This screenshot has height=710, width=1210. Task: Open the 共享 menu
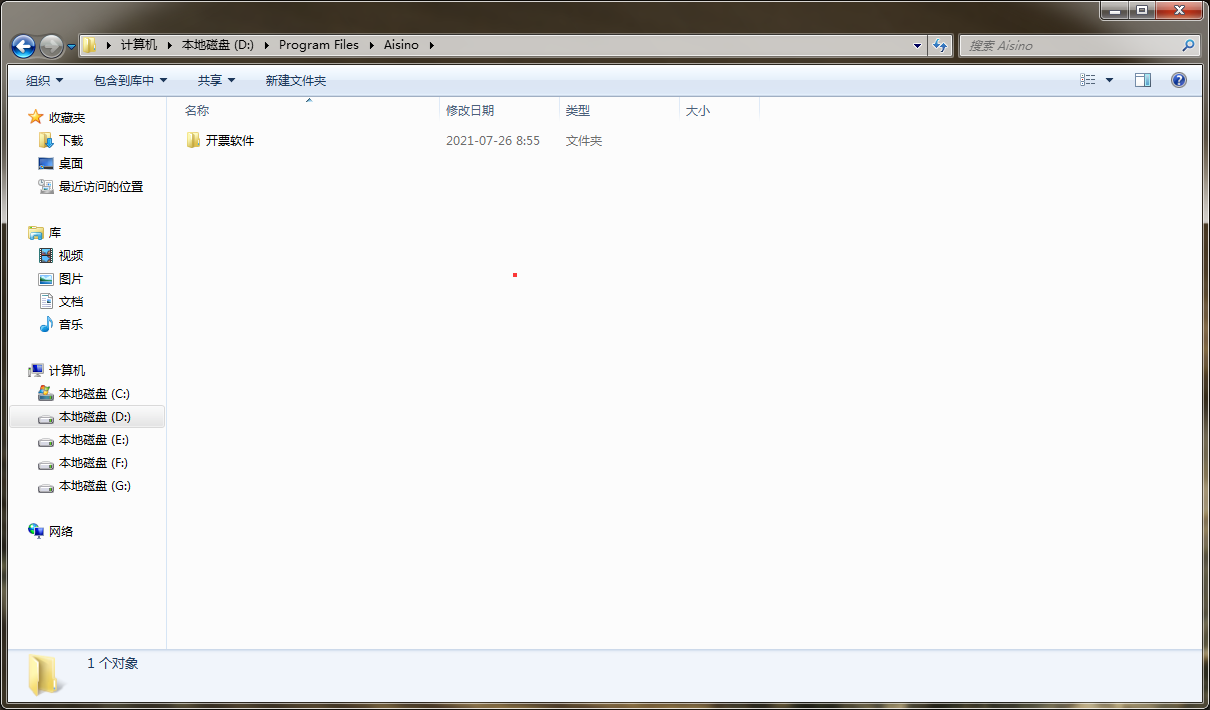pos(216,80)
